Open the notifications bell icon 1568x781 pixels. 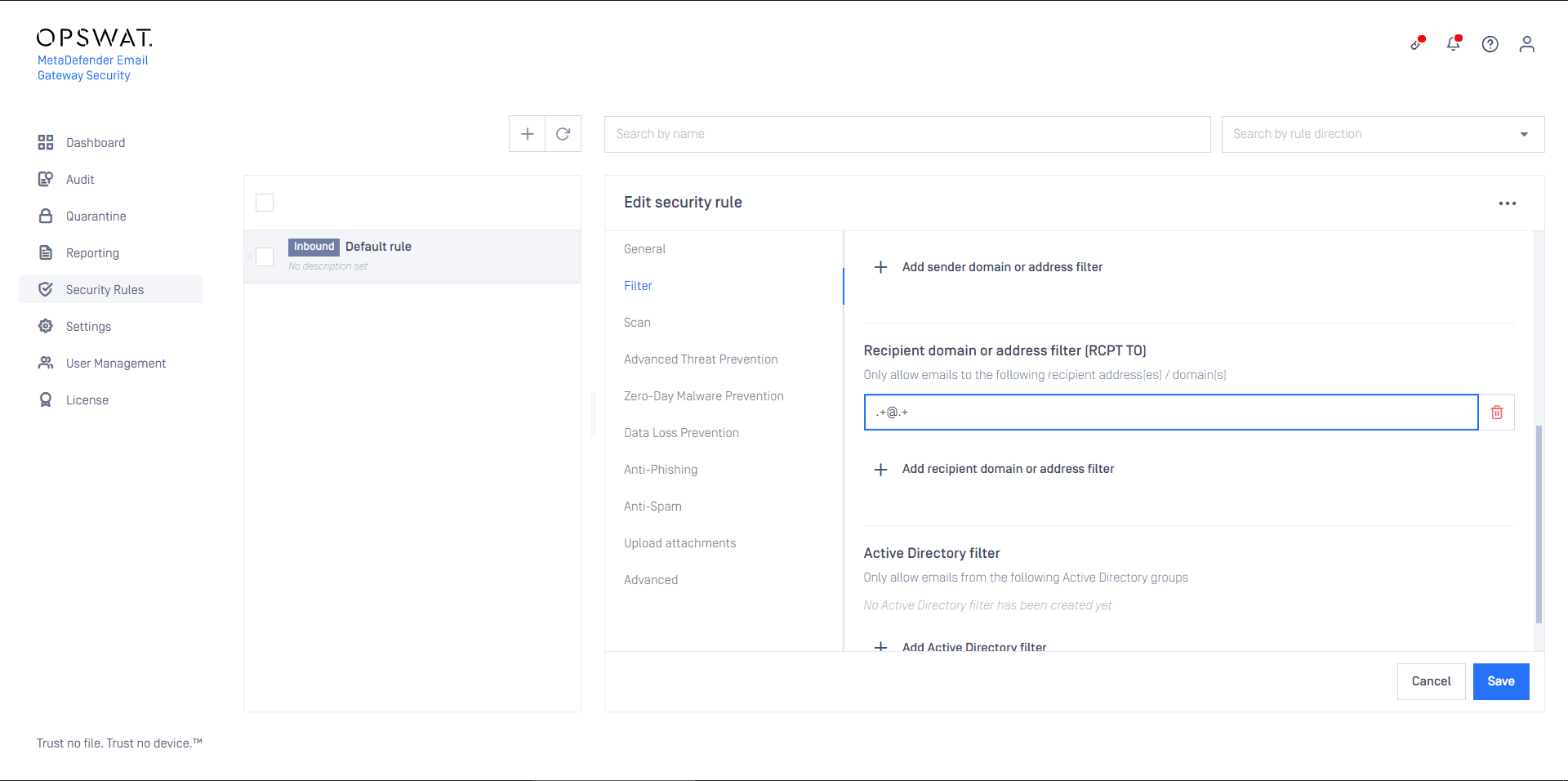[1453, 44]
